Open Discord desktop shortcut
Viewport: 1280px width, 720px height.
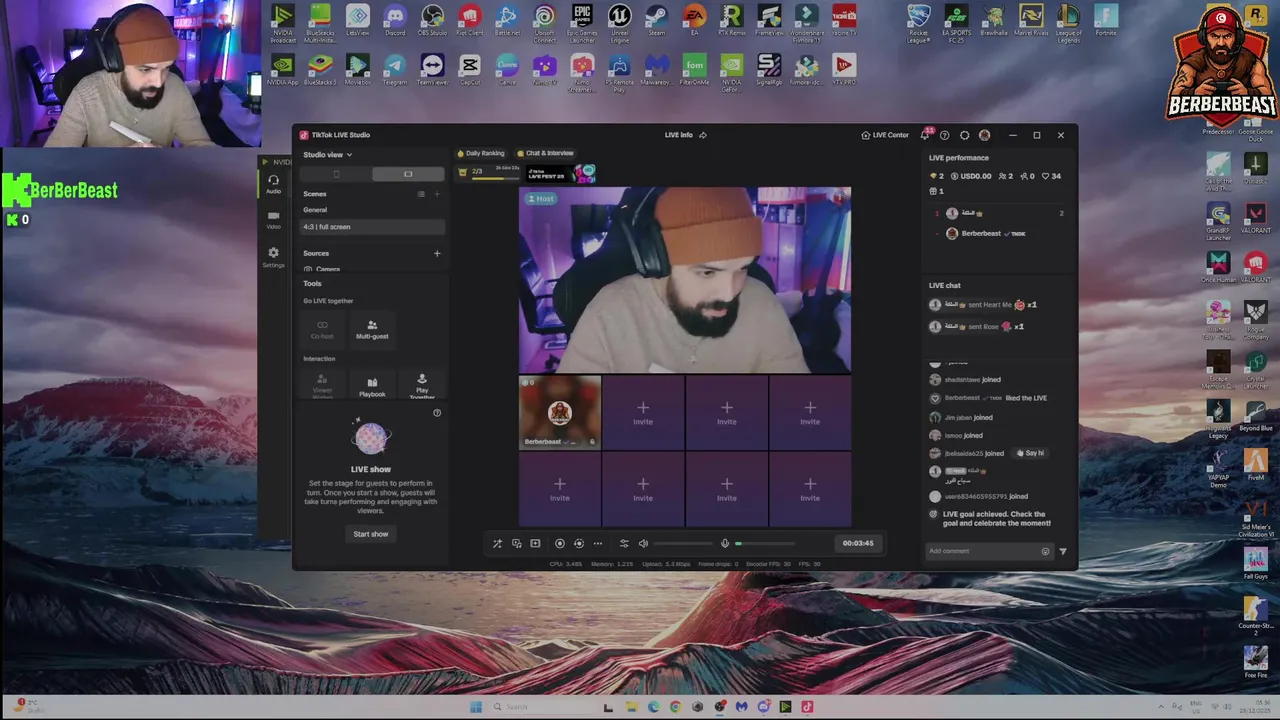395,20
